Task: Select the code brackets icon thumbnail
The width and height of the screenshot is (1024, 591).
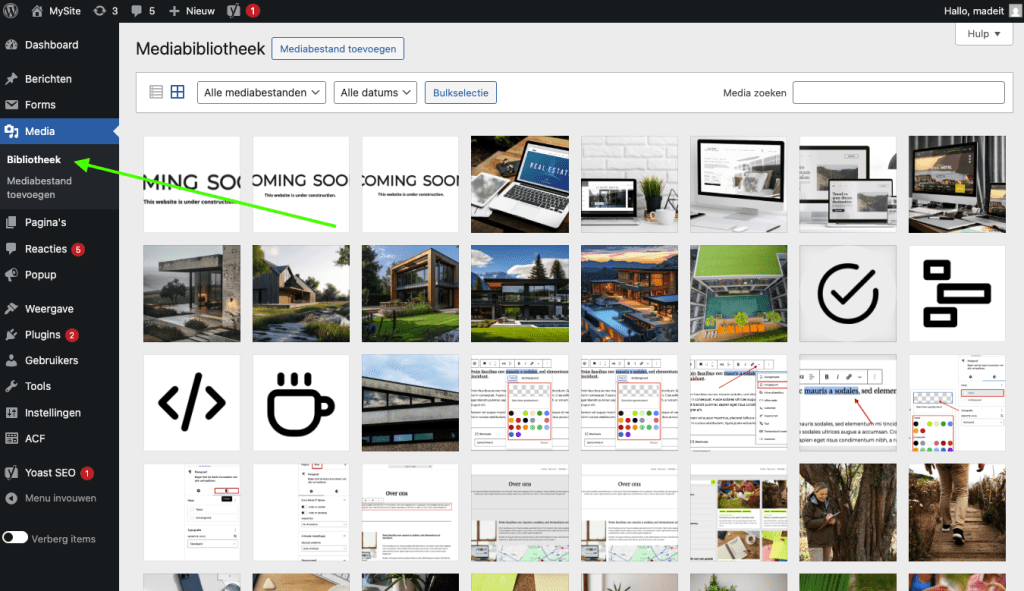Action: click(192, 403)
